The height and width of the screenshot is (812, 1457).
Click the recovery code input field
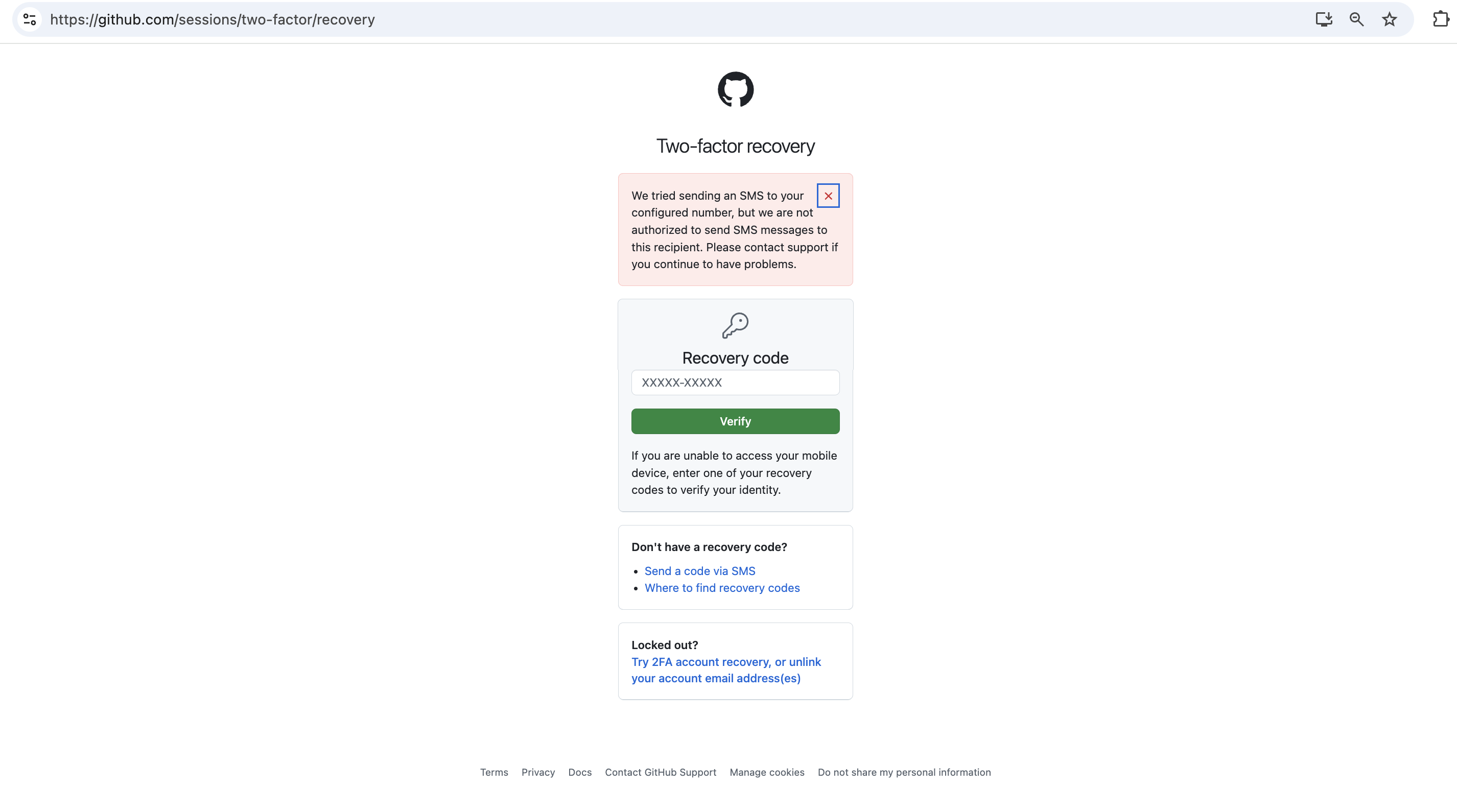point(735,383)
